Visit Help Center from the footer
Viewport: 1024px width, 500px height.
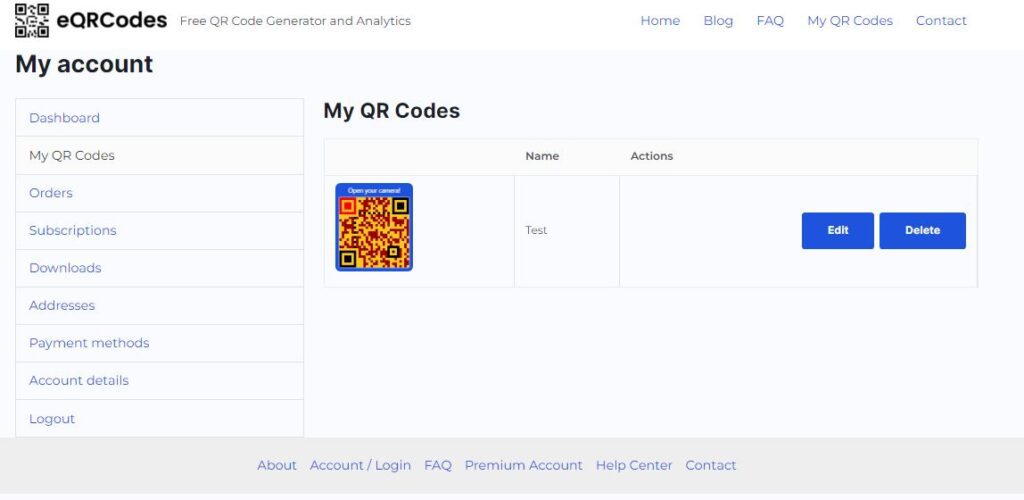[x=633, y=465]
